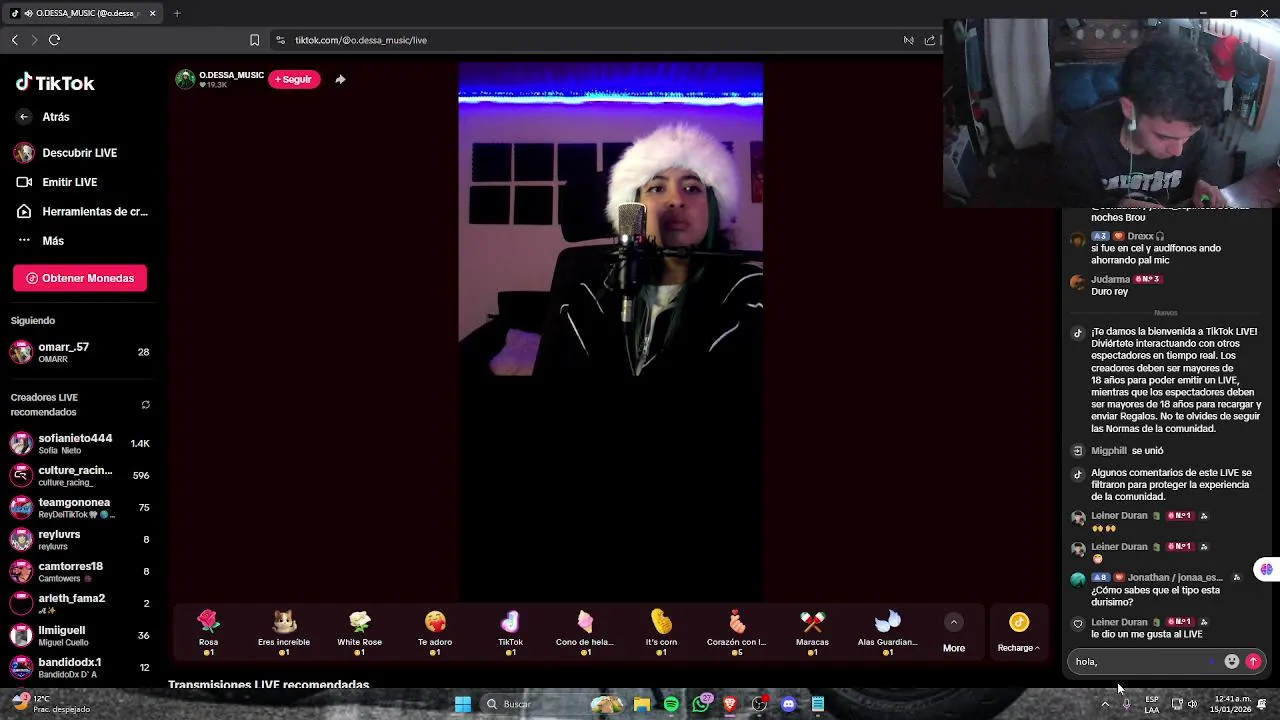The height and width of the screenshot is (720, 1280).
Task: Open Emitir LIVE
Action: pos(56,182)
